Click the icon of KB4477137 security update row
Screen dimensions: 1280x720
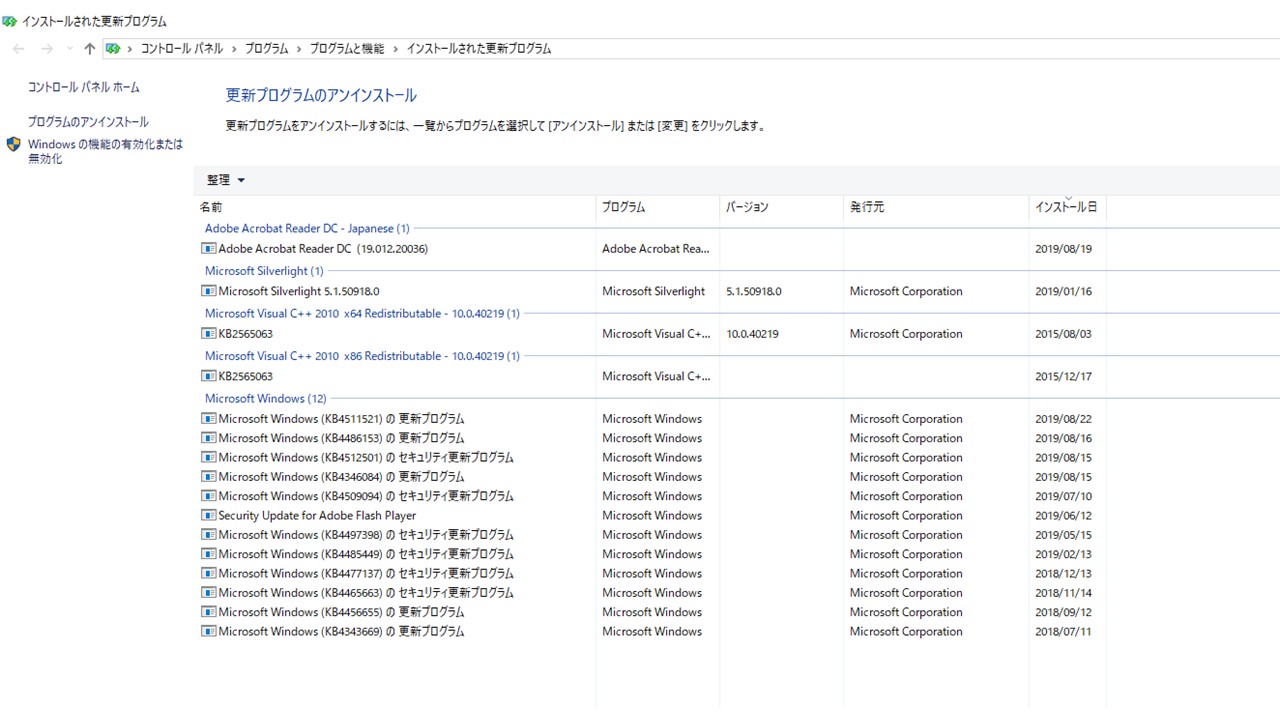[208, 573]
